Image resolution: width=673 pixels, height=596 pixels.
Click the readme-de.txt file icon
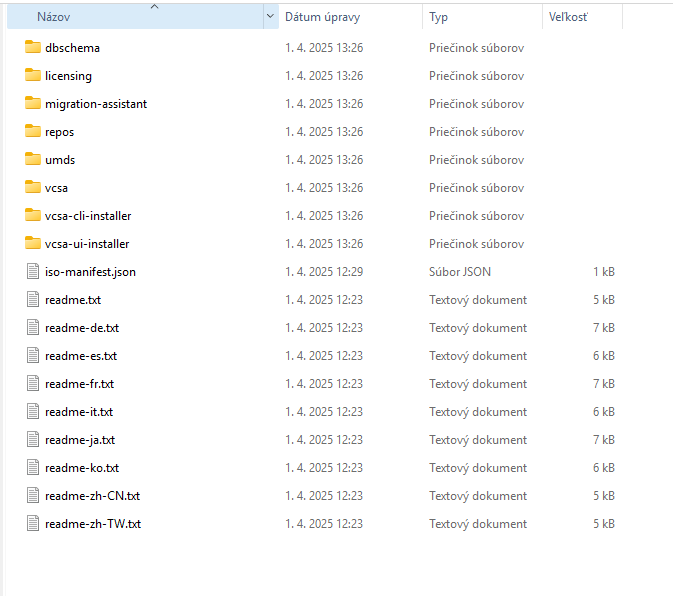pyautogui.click(x=33, y=327)
